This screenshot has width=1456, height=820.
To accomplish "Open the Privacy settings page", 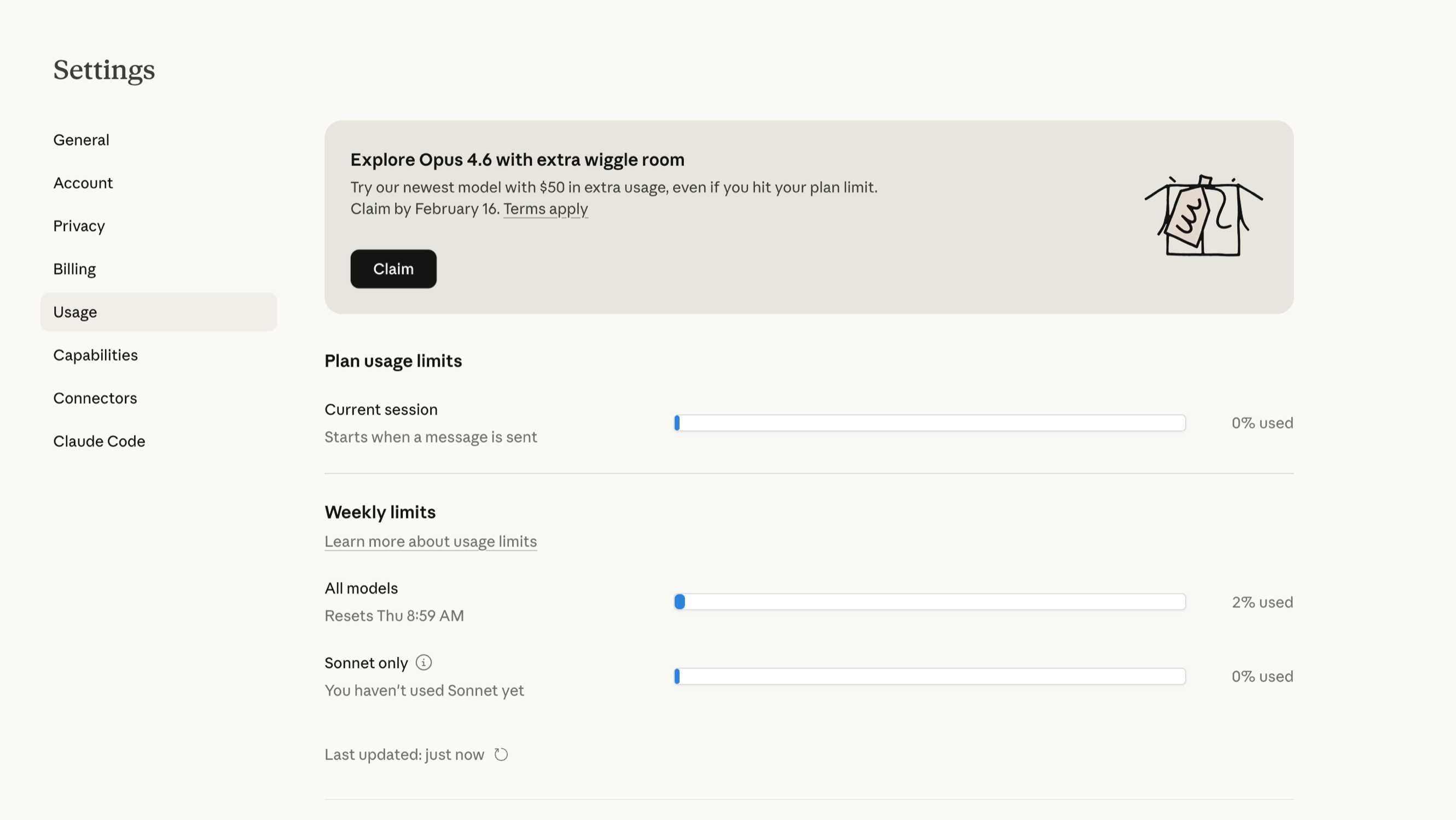I will click(79, 226).
